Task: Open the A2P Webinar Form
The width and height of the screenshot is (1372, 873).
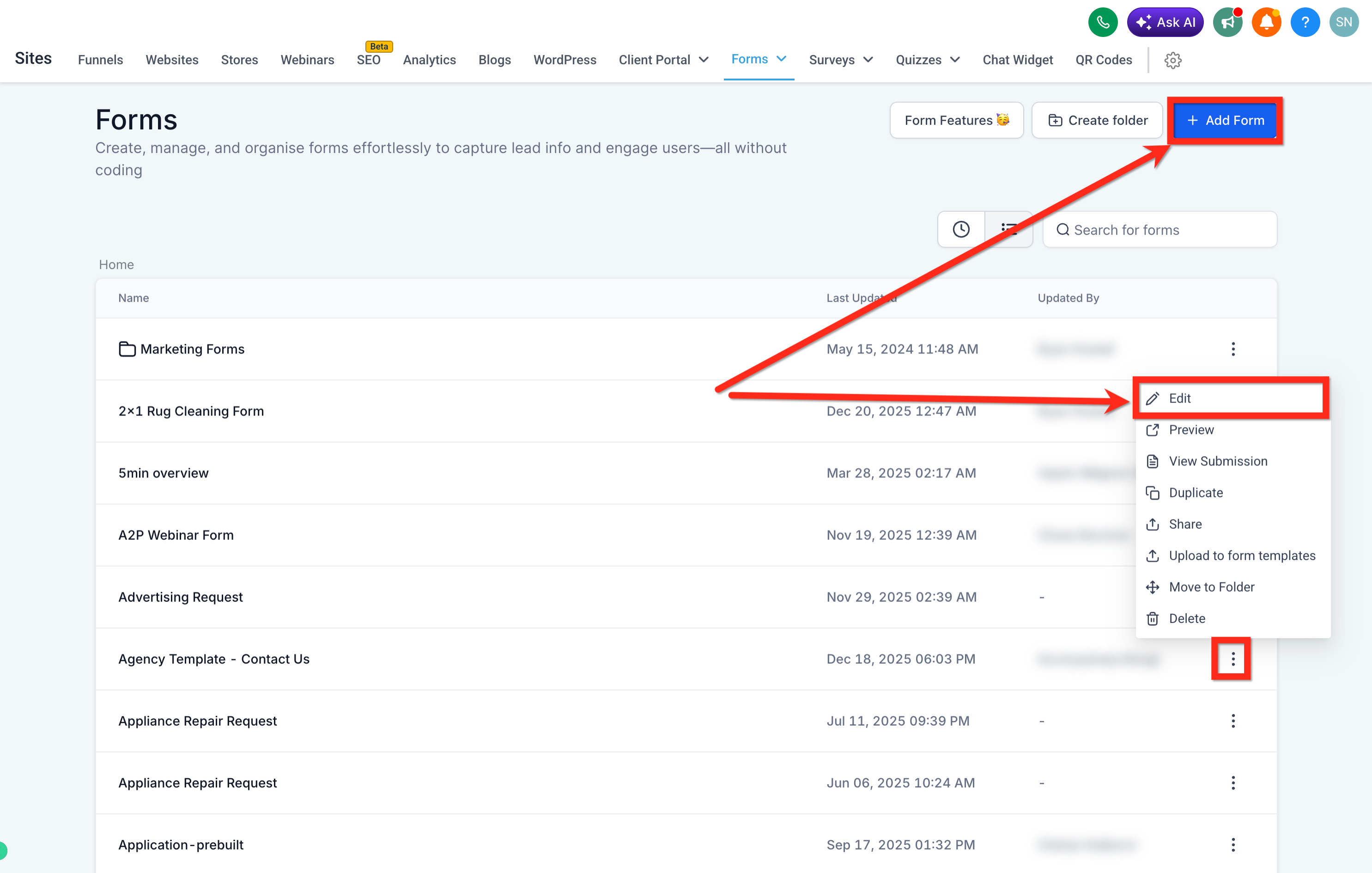Action: pos(176,535)
